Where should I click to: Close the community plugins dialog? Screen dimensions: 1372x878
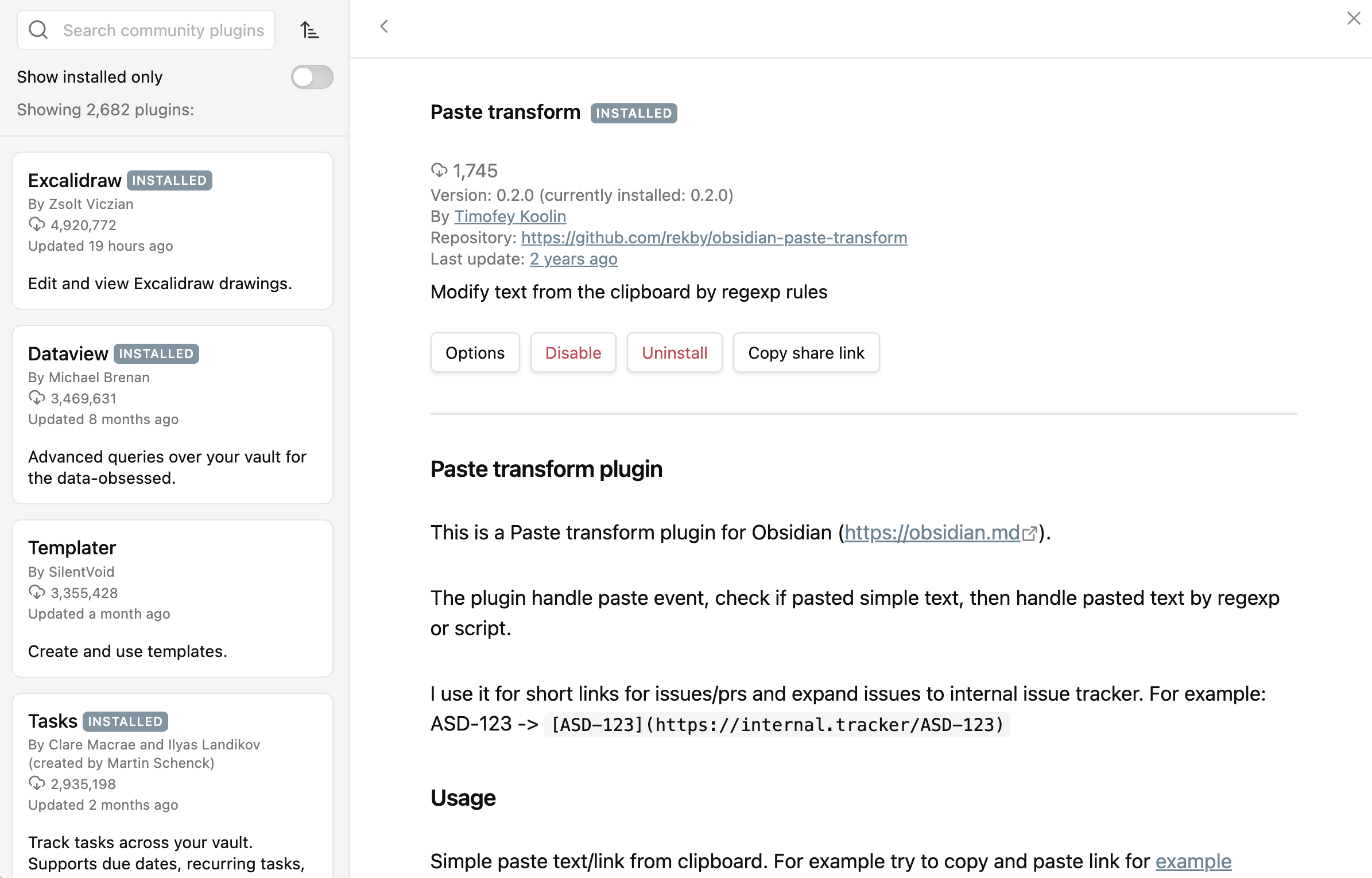1354,18
